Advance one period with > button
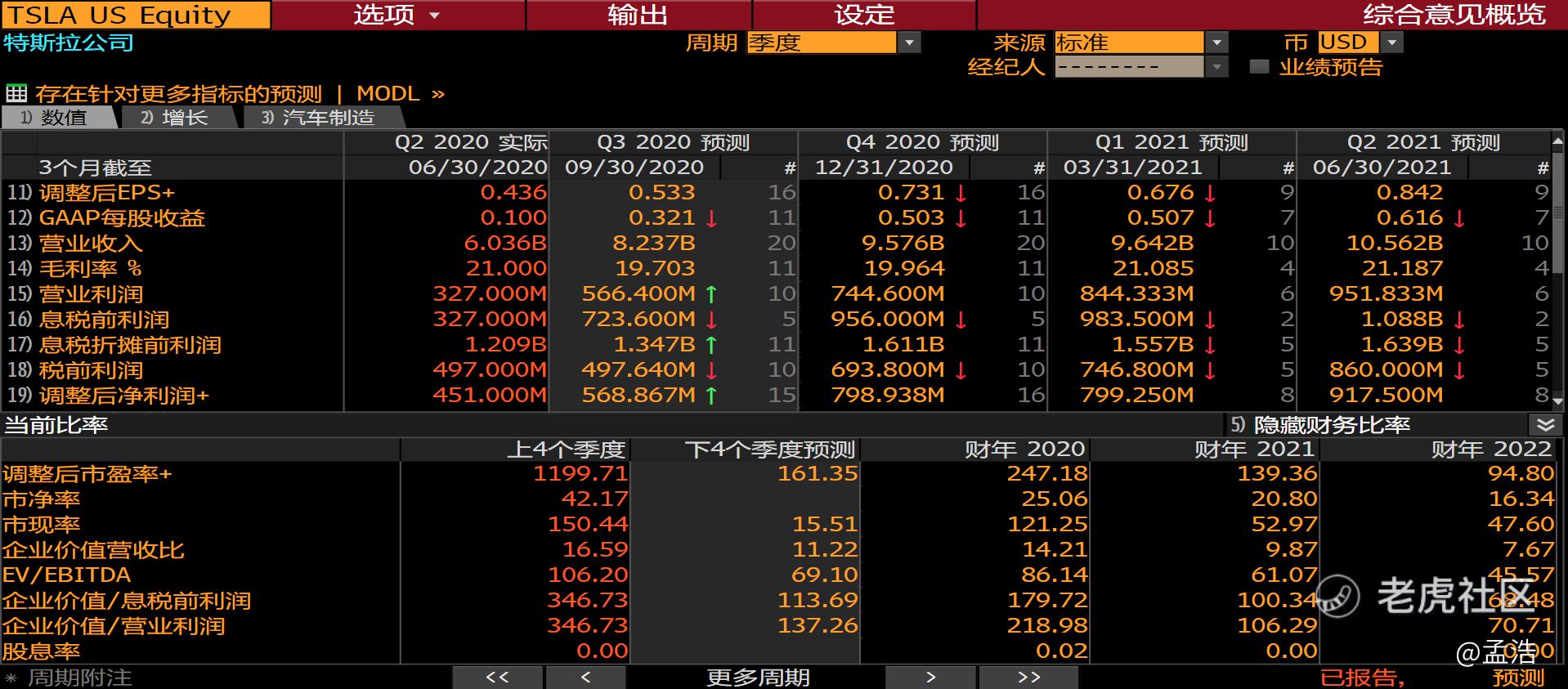This screenshot has width=1568, height=689. pos(930,678)
